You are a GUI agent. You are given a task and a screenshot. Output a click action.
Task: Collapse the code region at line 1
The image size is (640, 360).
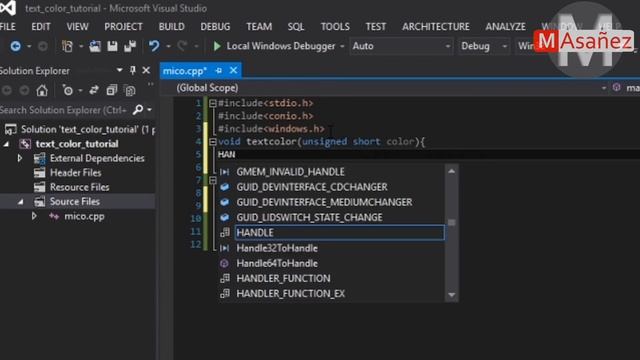click(x=213, y=103)
